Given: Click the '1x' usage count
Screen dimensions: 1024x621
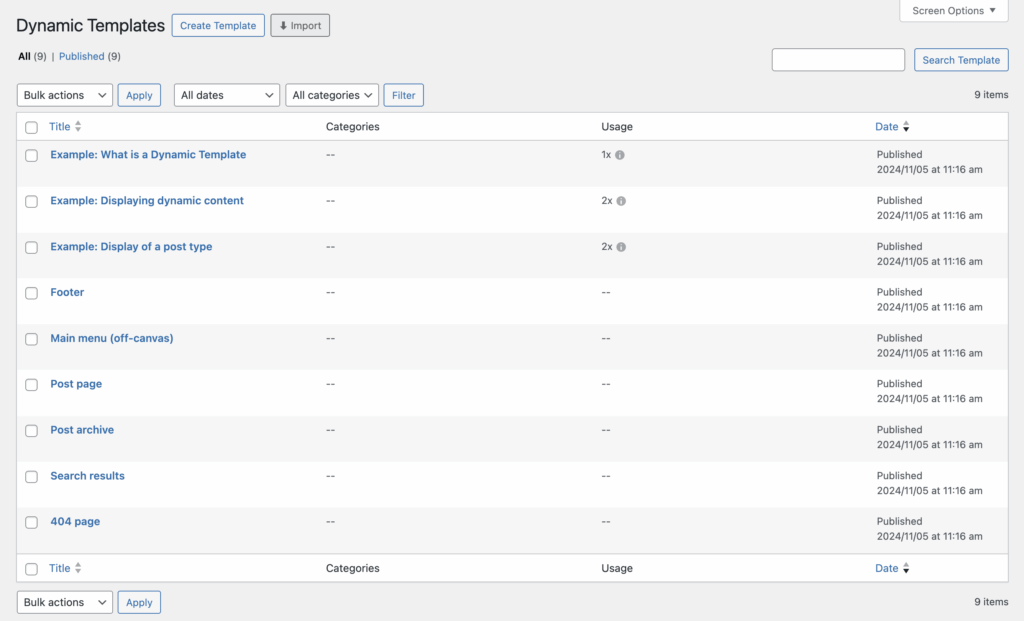Looking at the screenshot, I should pyautogui.click(x=606, y=155).
